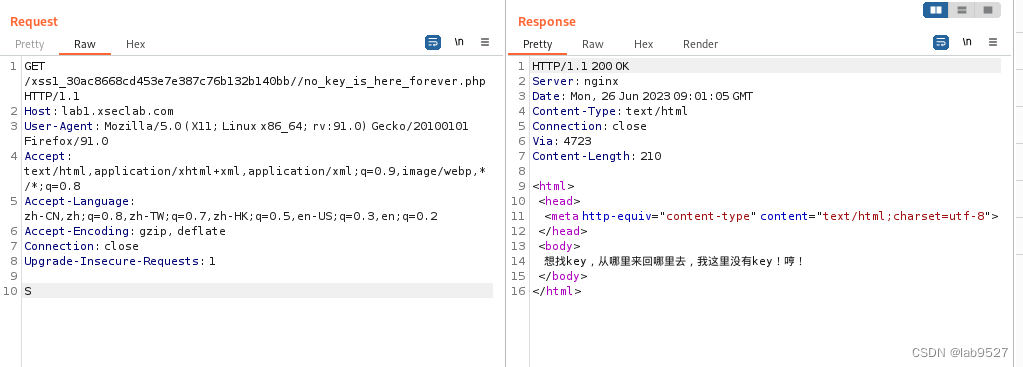Click the opening <html> tag on line 9
The width and height of the screenshot is (1023, 367).
[x=553, y=186]
